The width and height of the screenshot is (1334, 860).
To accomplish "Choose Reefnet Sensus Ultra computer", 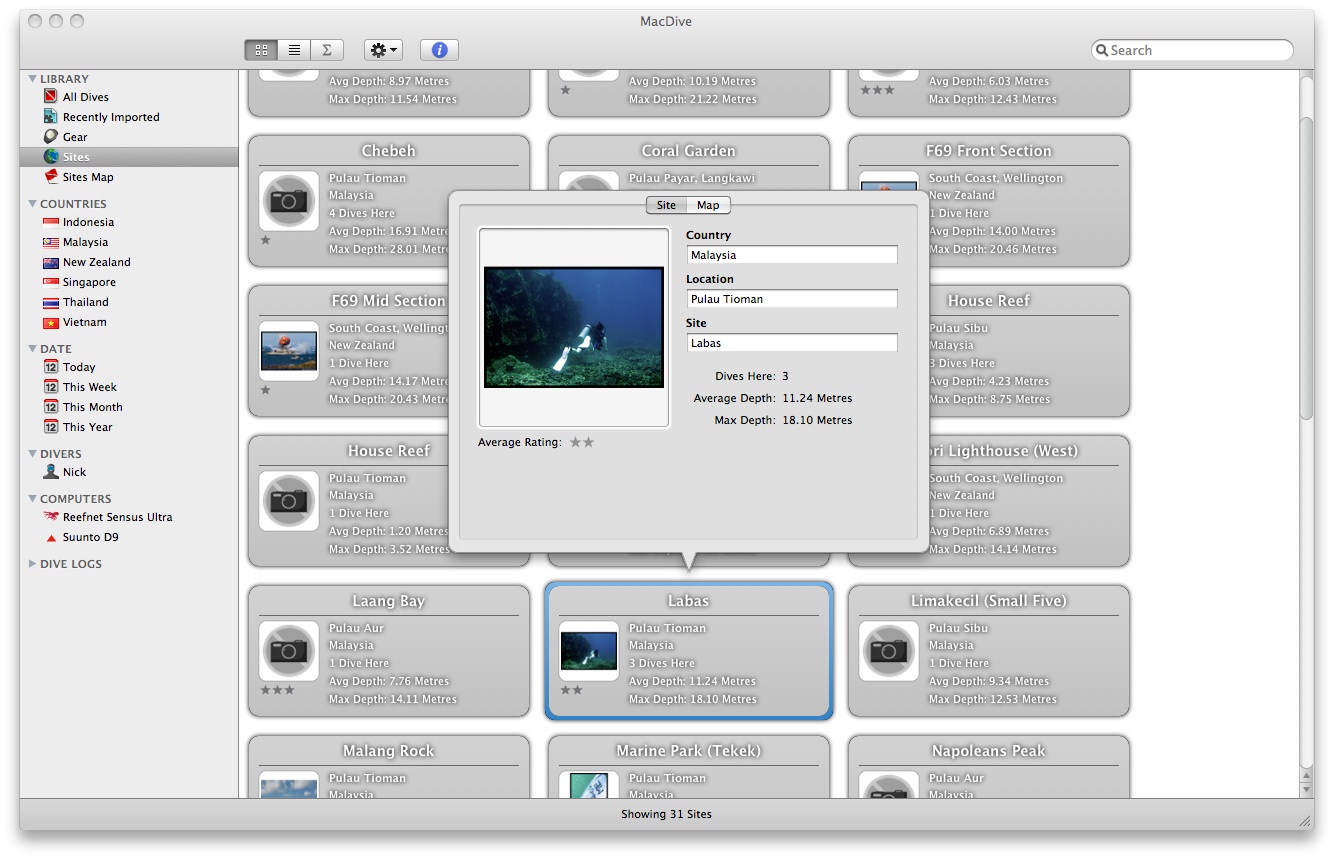I will tap(117, 517).
